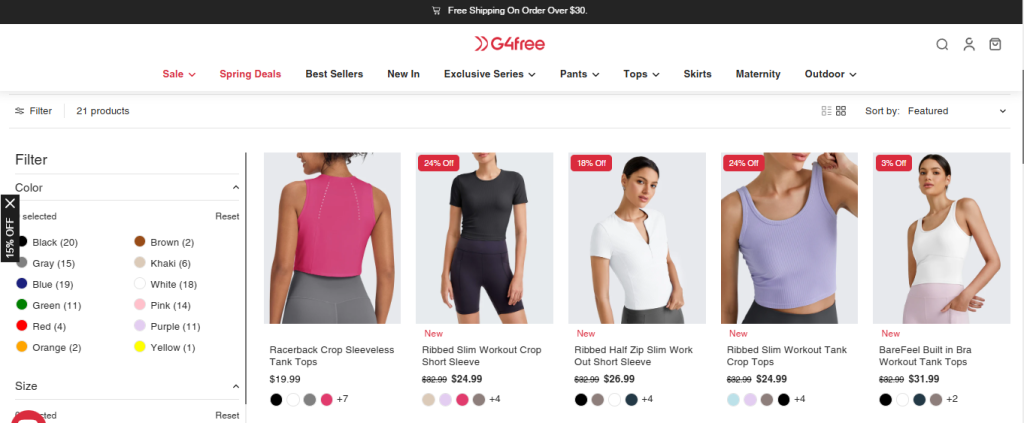Screen dimensions: 1024x423
Task: Switch to list view layout icon
Action: (826, 111)
